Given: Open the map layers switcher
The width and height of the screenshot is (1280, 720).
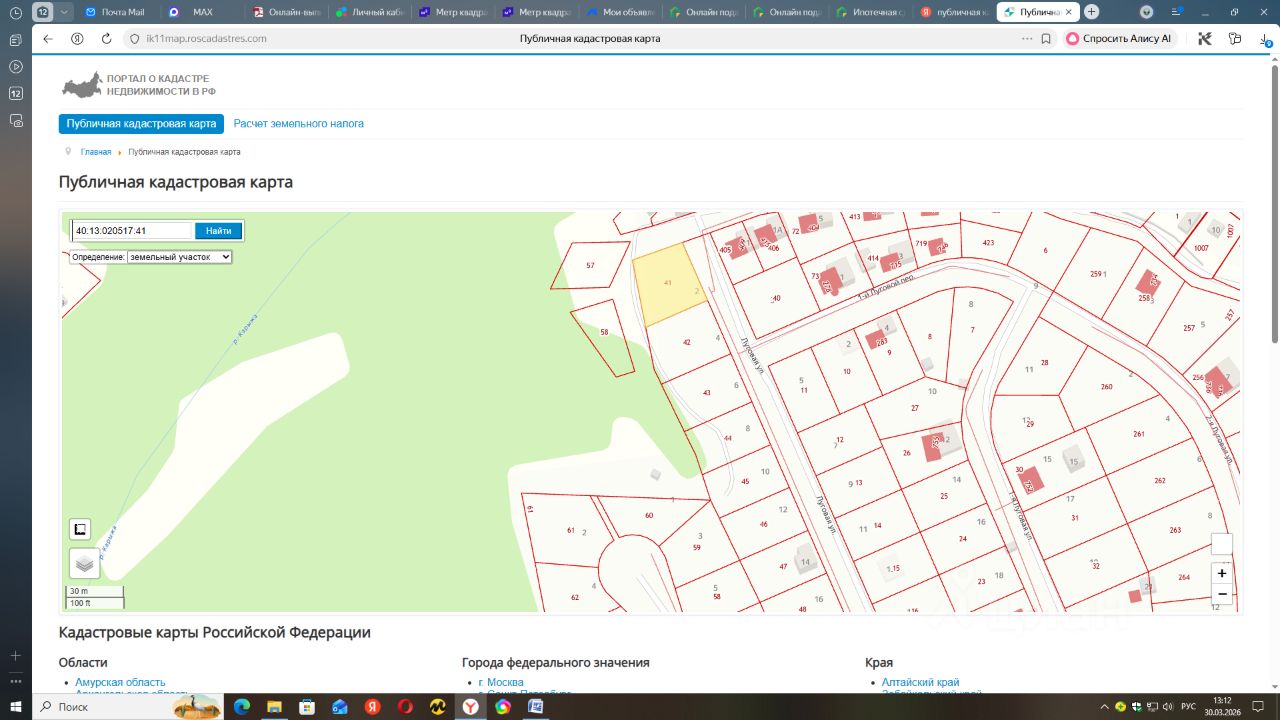Looking at the screenshot, I should [84, 563].
